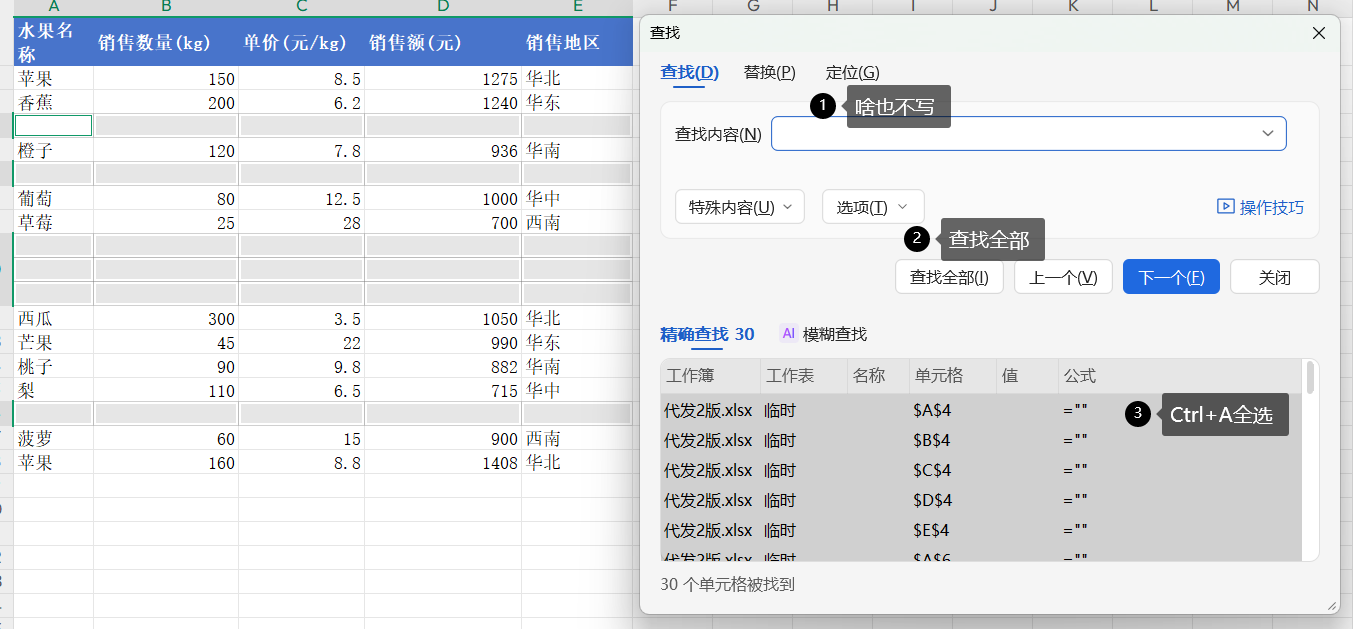Select the result row for $C$4
The height and width of the screenshot is (629, 1353).
coord(981,470)
